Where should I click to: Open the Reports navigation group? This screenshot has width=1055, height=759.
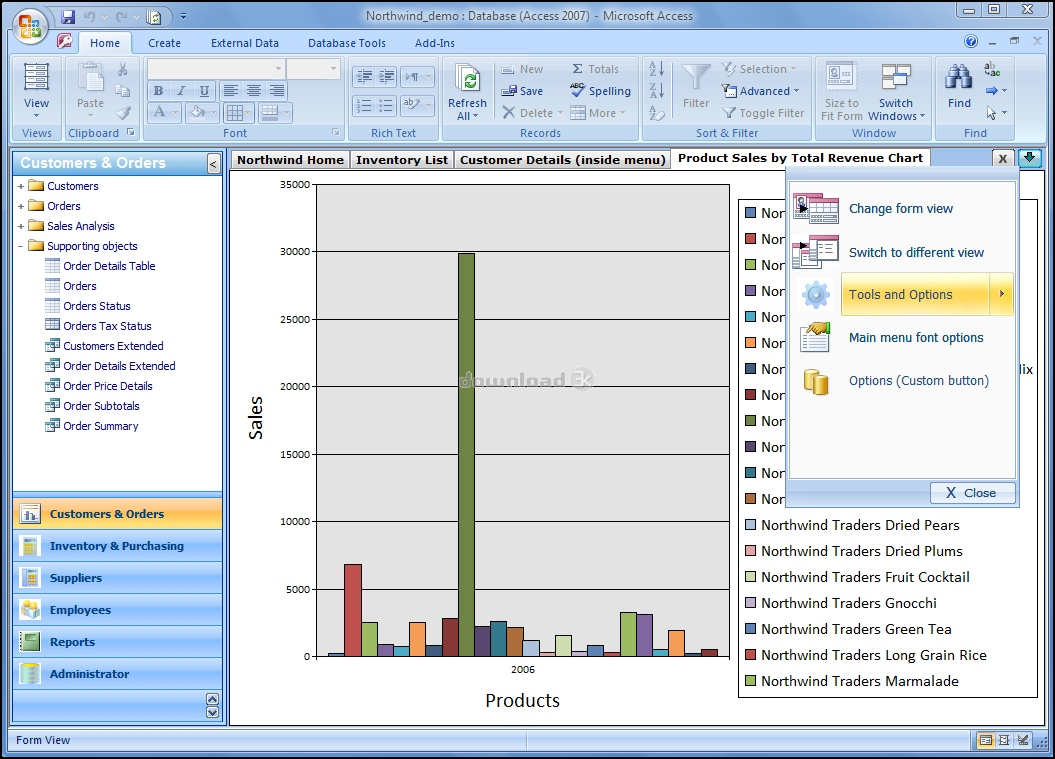[118, 642]
